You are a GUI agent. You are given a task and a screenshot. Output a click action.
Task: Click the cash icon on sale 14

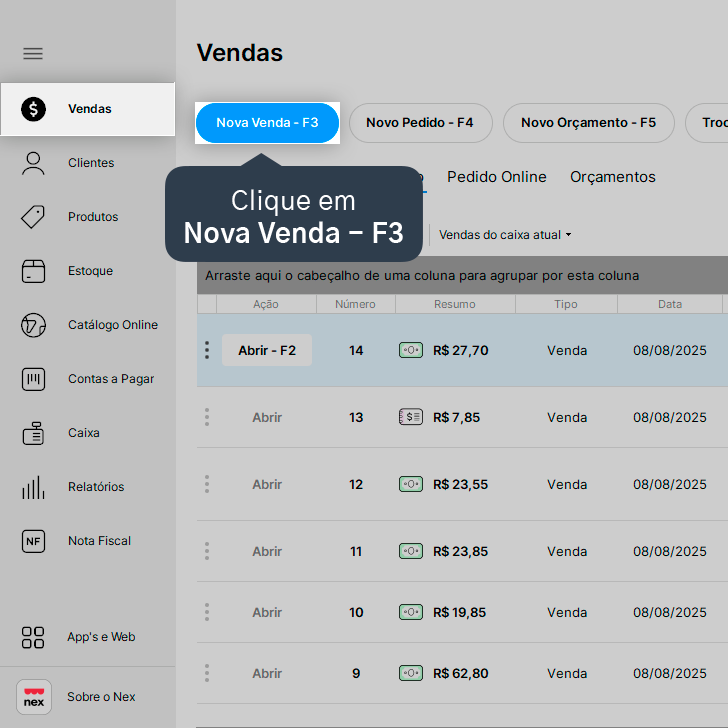pyautogui.click(x=411, y=350)
